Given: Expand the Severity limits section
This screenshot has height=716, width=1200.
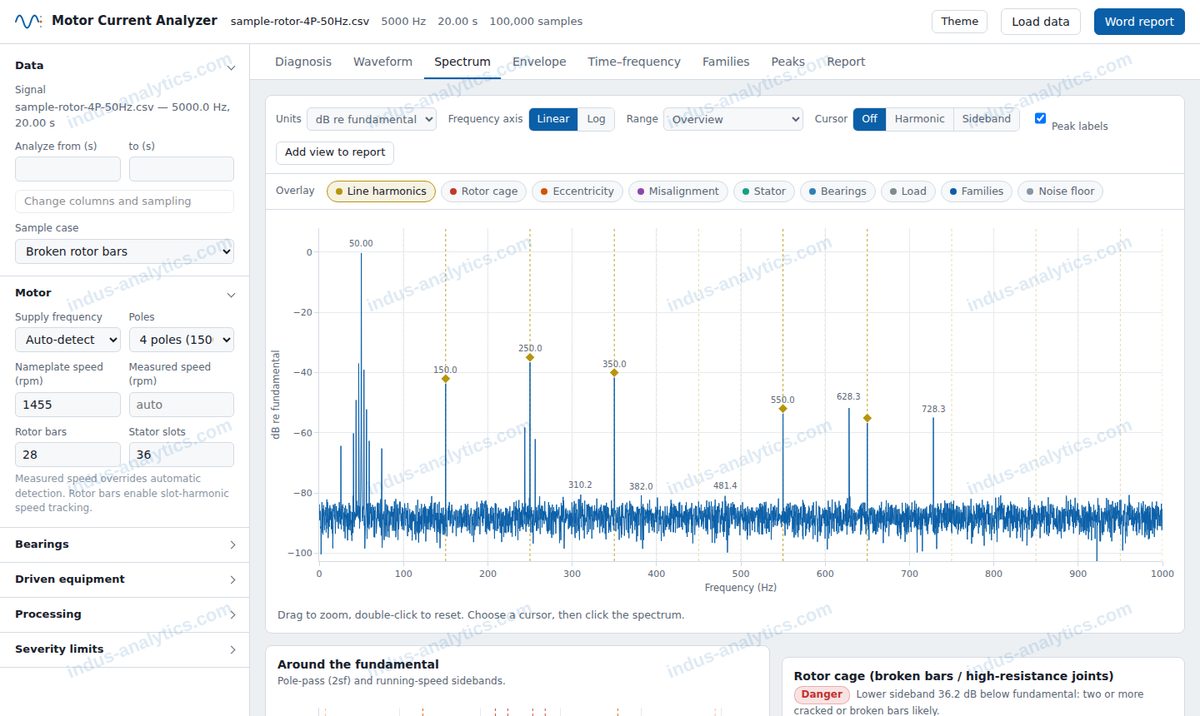Looking at the screenshot, I should tap(124, 650).
